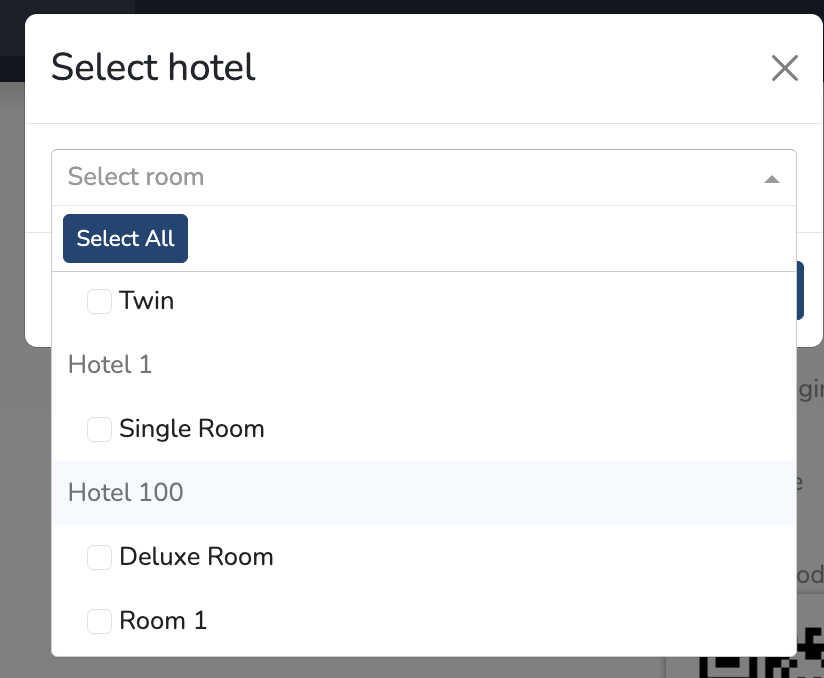Tick the Twin checkbox

point(99,301)
